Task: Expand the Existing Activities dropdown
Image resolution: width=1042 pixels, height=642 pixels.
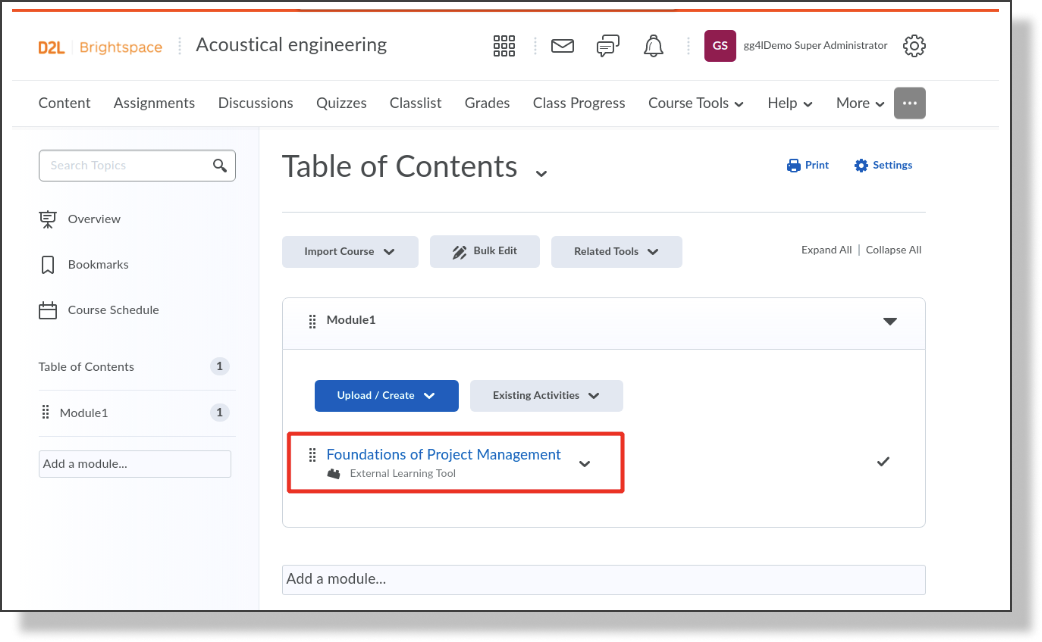Action: 546,395
